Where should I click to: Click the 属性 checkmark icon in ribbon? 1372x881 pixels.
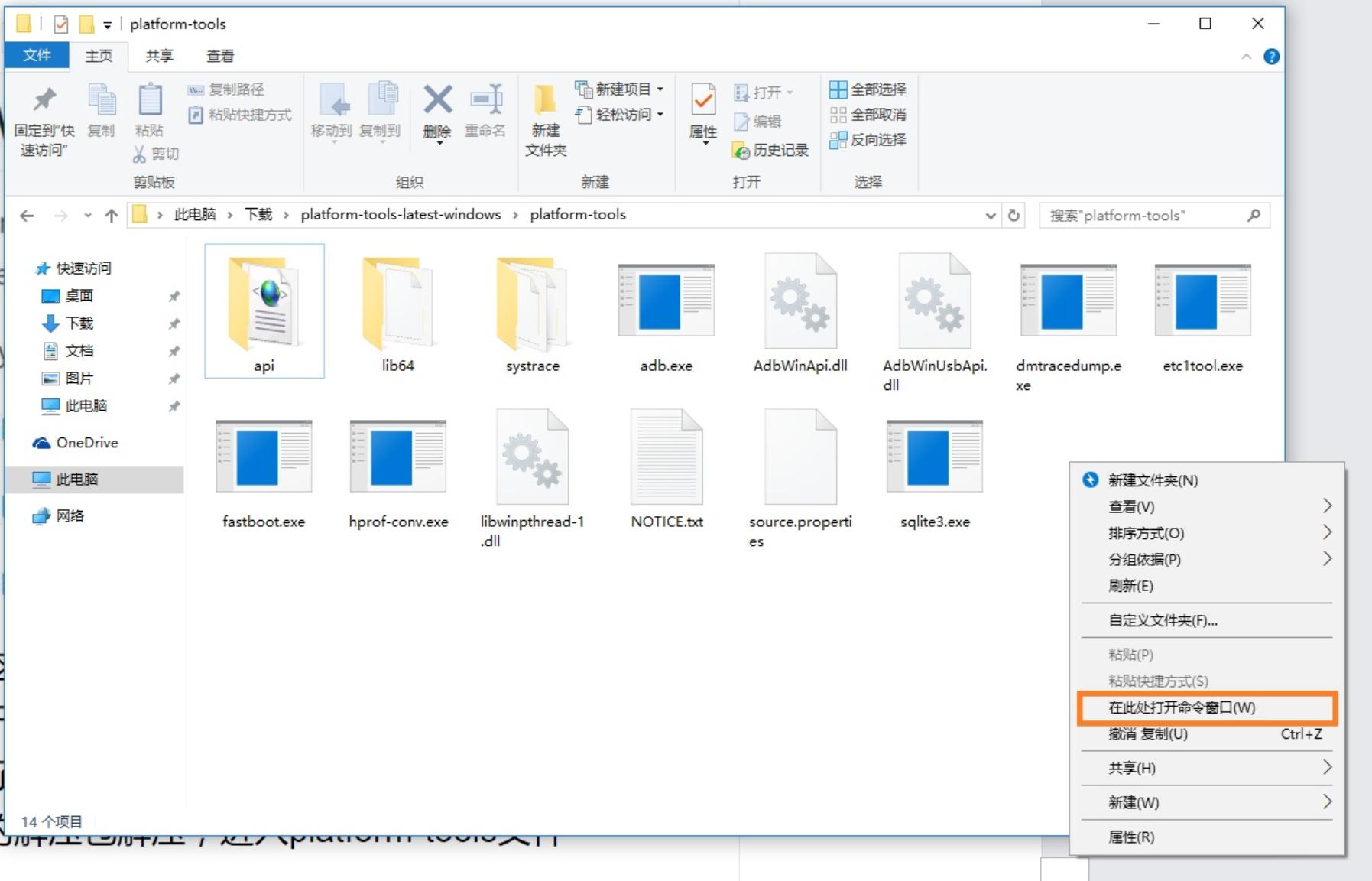(x=703, y=100)
